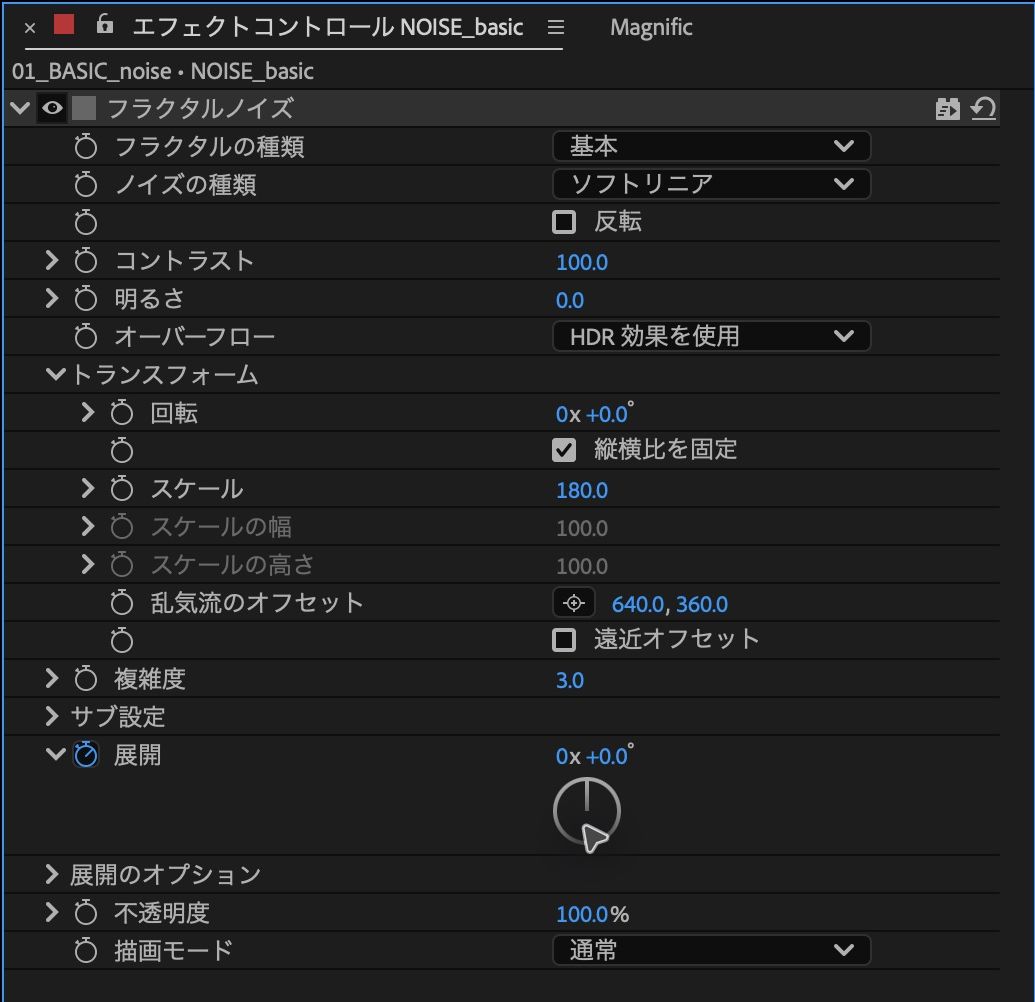Enable the 遠近オフセット checkbox
The height and width of the screenshot is (1002, 1035).
564,640
